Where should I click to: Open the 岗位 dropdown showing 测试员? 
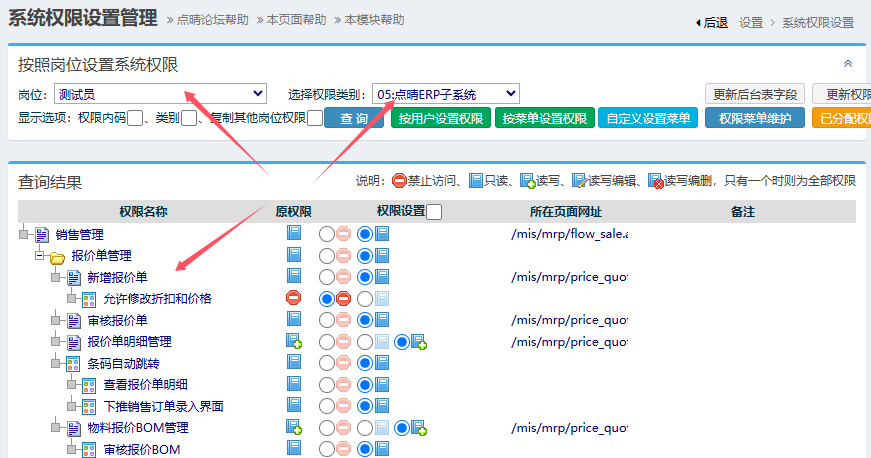click(160, 93)
